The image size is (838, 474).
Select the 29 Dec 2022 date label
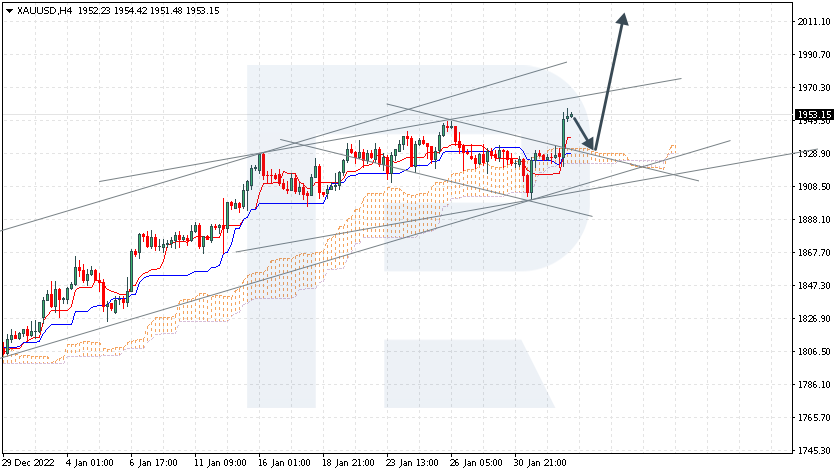point(28,464)
